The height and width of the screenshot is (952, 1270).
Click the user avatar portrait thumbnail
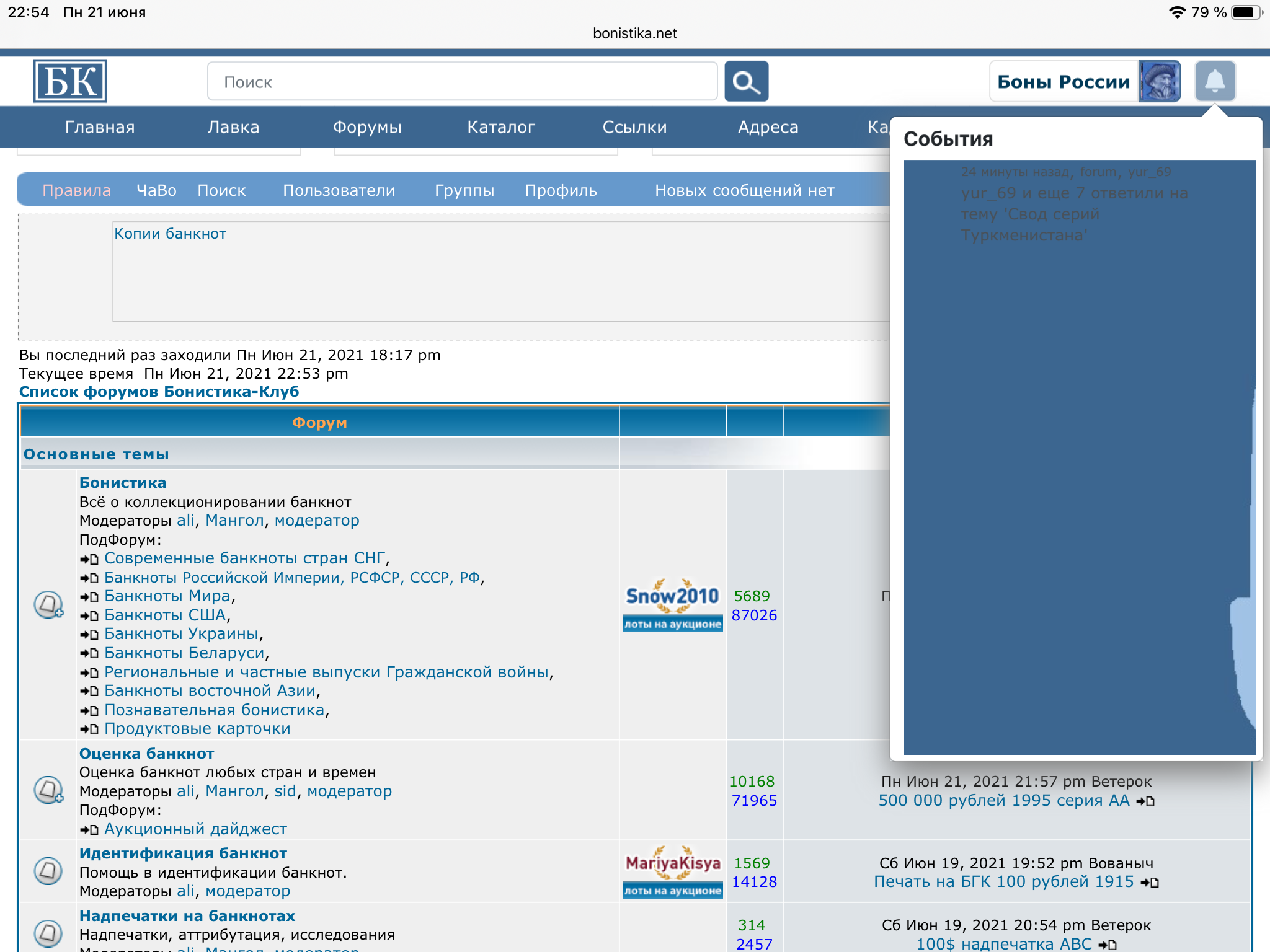1159,81
